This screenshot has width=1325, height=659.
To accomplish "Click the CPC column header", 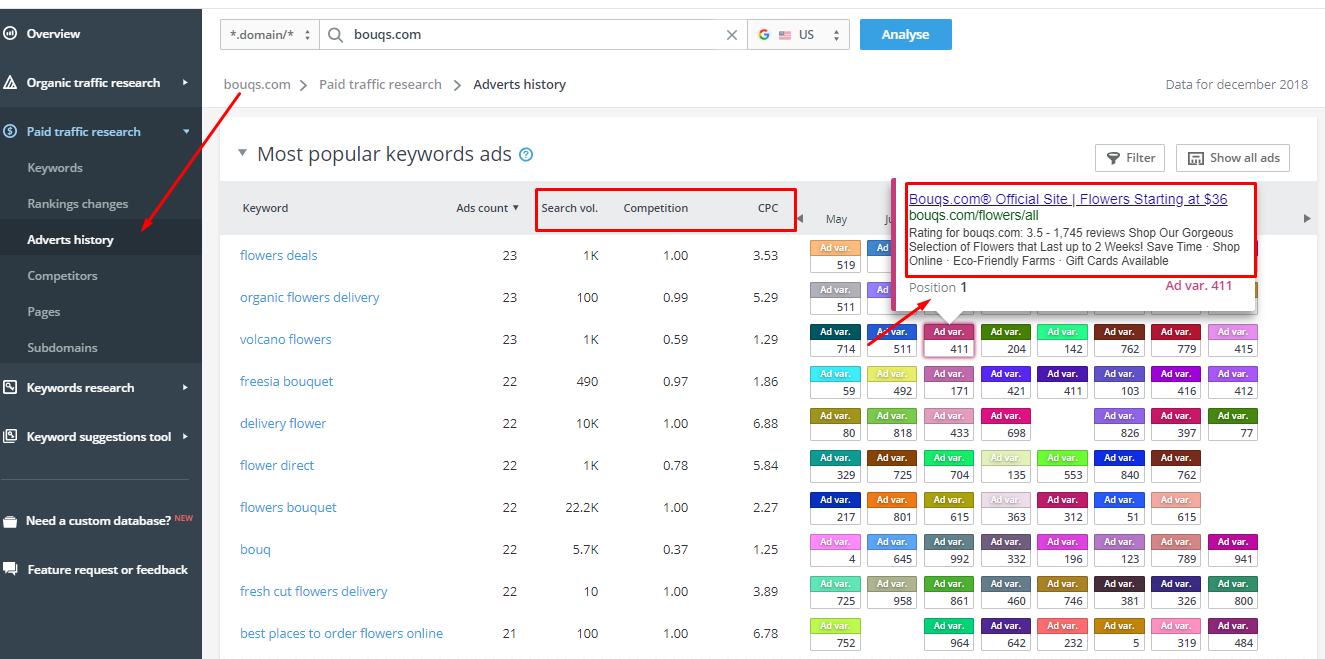I will pos(768,208).
